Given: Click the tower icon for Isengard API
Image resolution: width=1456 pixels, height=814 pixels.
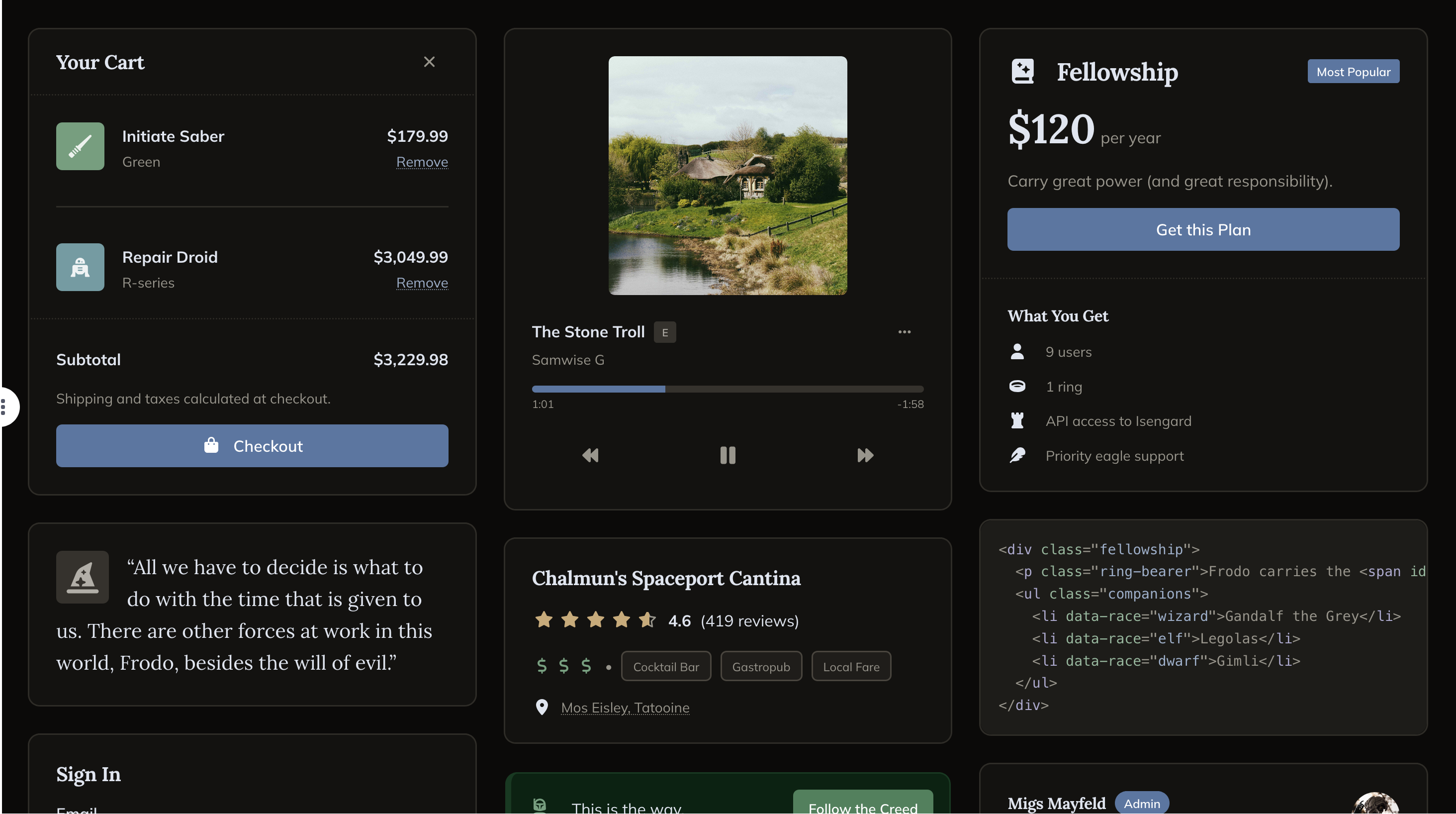Looking at the screenshot, I should point(1017,421).
